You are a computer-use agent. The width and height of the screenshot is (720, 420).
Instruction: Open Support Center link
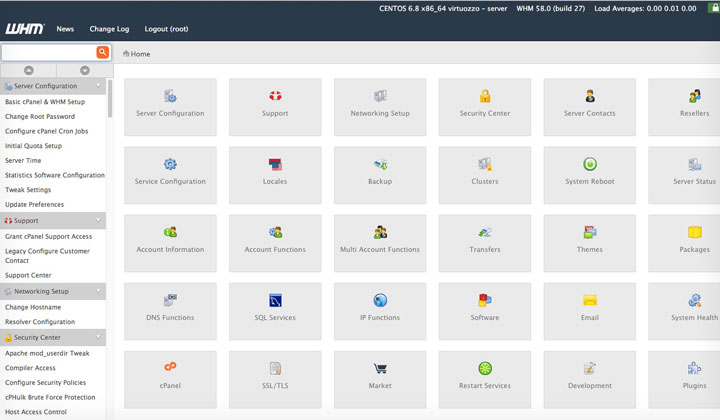28,275
